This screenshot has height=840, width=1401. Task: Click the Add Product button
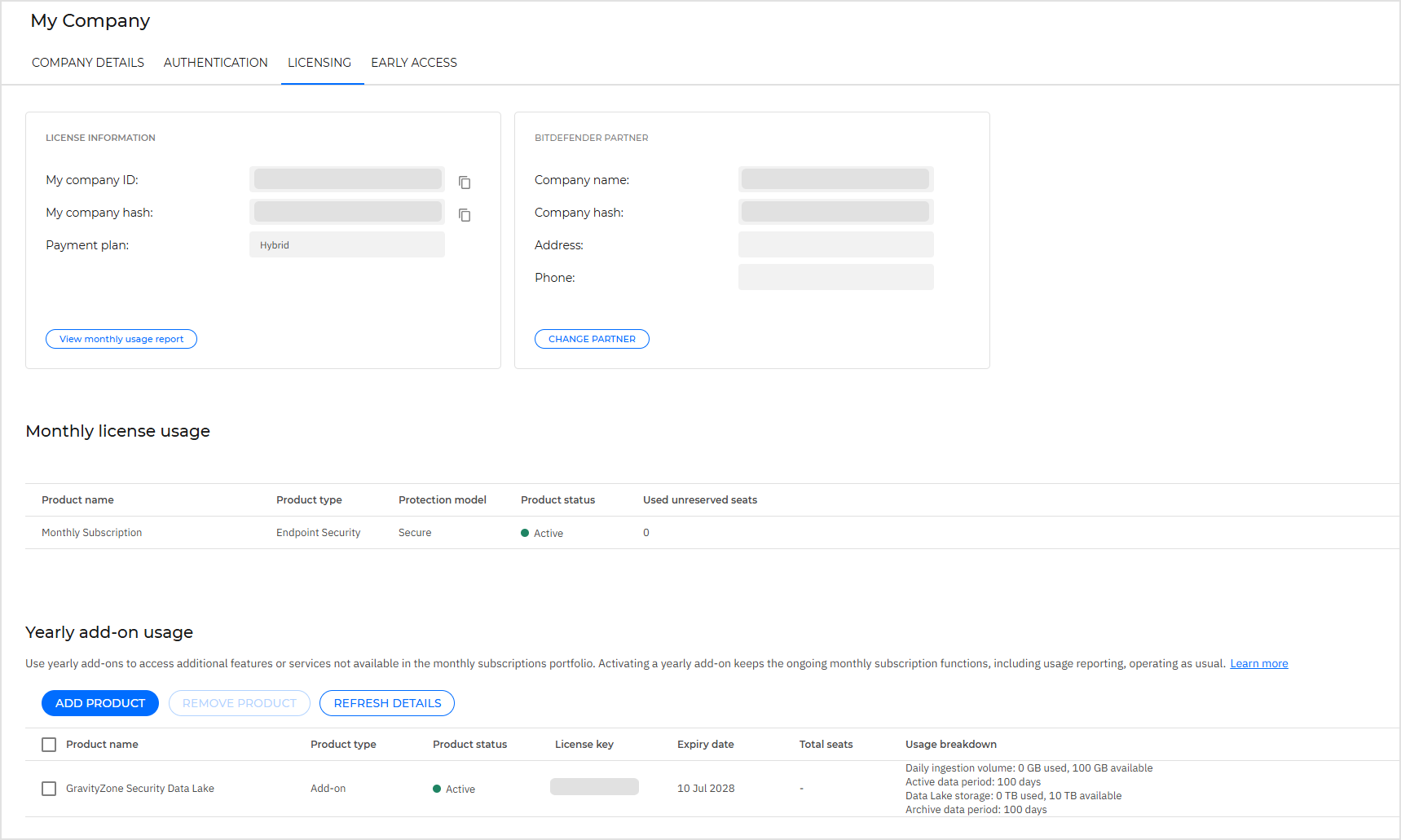click(99, 702)
